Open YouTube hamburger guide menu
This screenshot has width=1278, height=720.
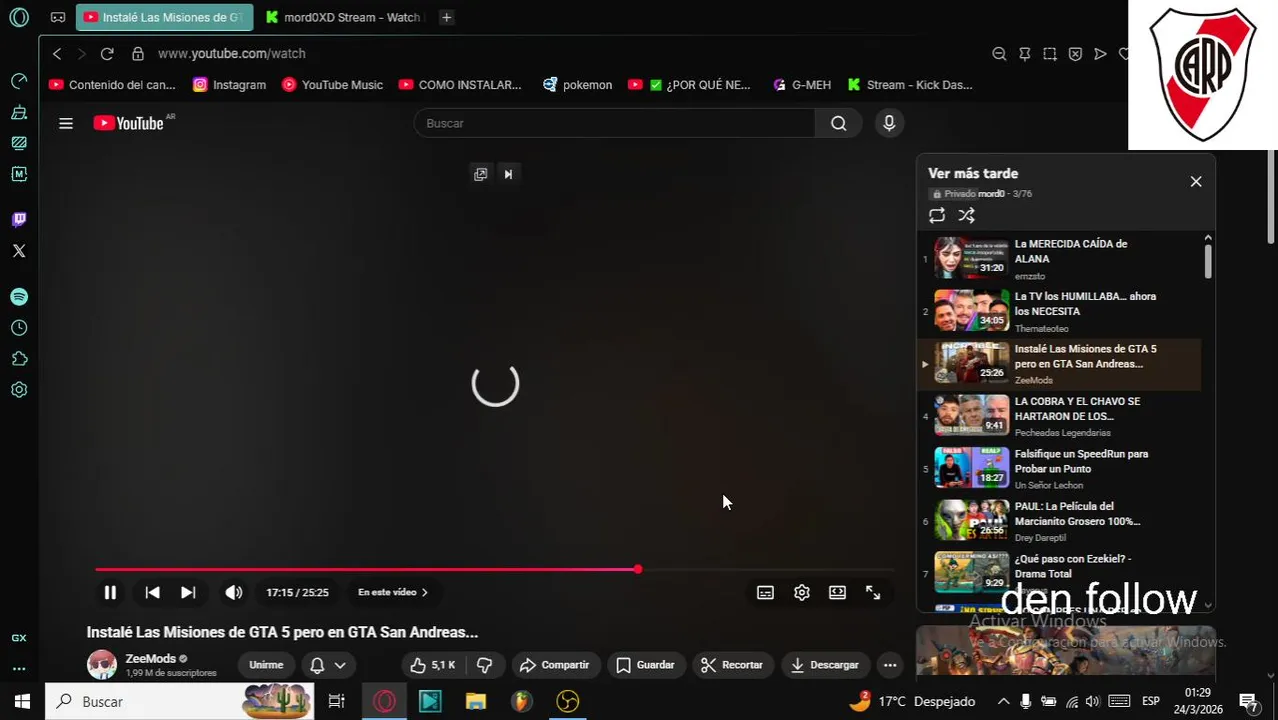[x=66, y=123]
